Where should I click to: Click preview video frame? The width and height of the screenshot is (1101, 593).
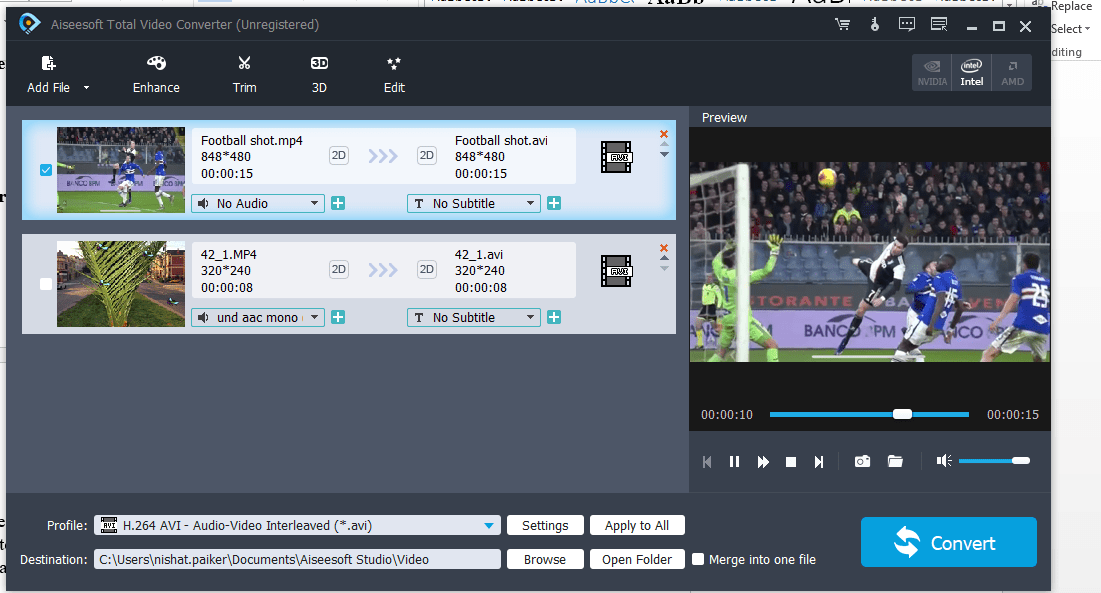pyautogui.click(x=869, y=262)
